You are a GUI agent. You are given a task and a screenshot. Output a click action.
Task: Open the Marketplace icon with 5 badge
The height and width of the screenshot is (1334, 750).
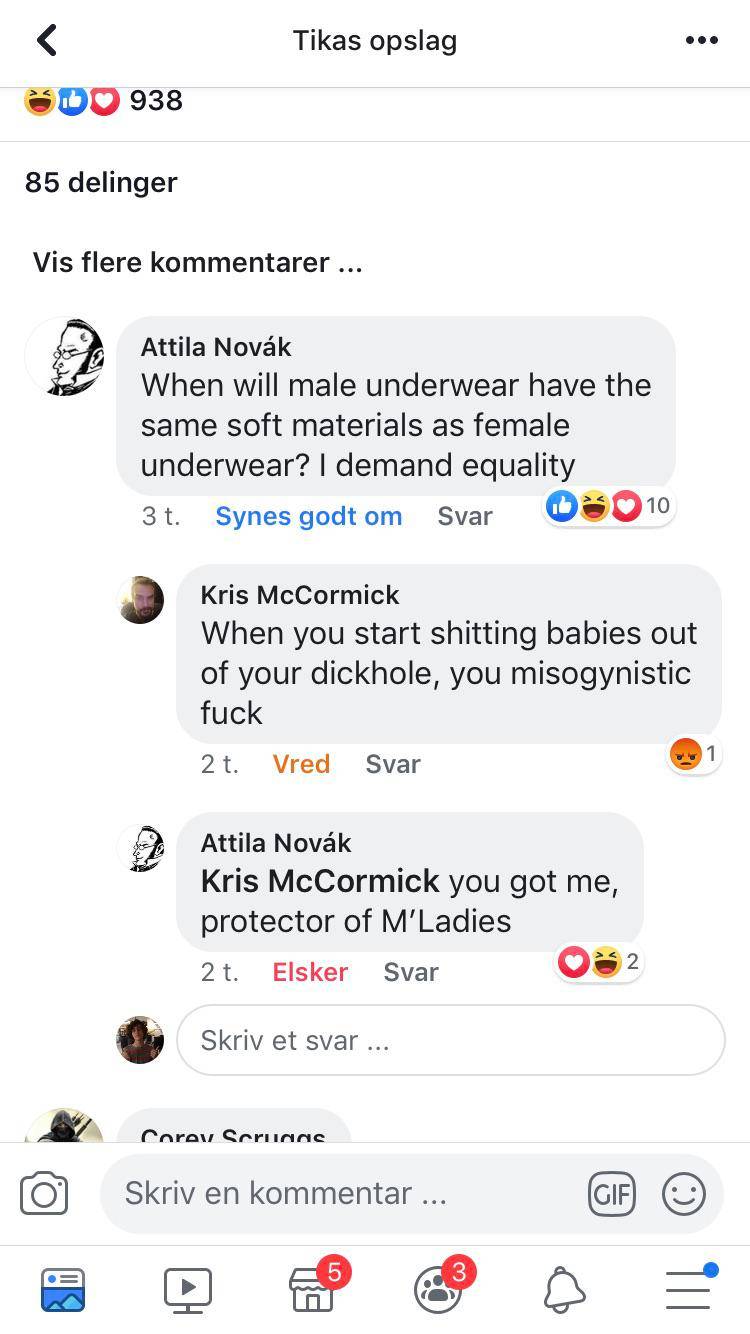[313, 1289]
